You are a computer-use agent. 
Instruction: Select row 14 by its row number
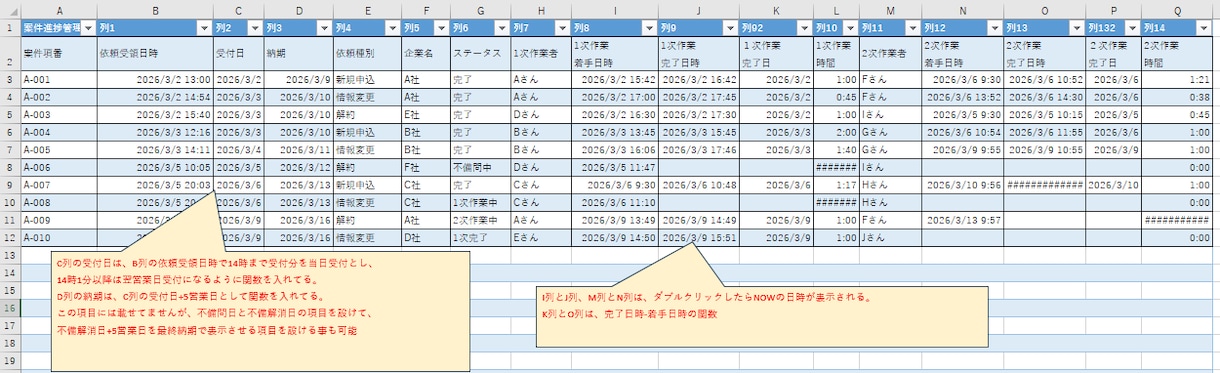pyautogui.click(x=9, y=272)
